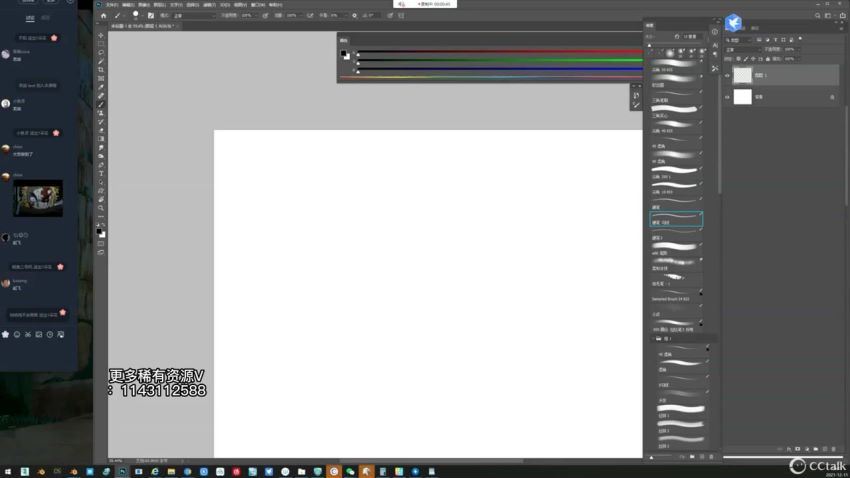
Task: Open brush opacity dropdown in options bar
Action: [x=255, y=16]
